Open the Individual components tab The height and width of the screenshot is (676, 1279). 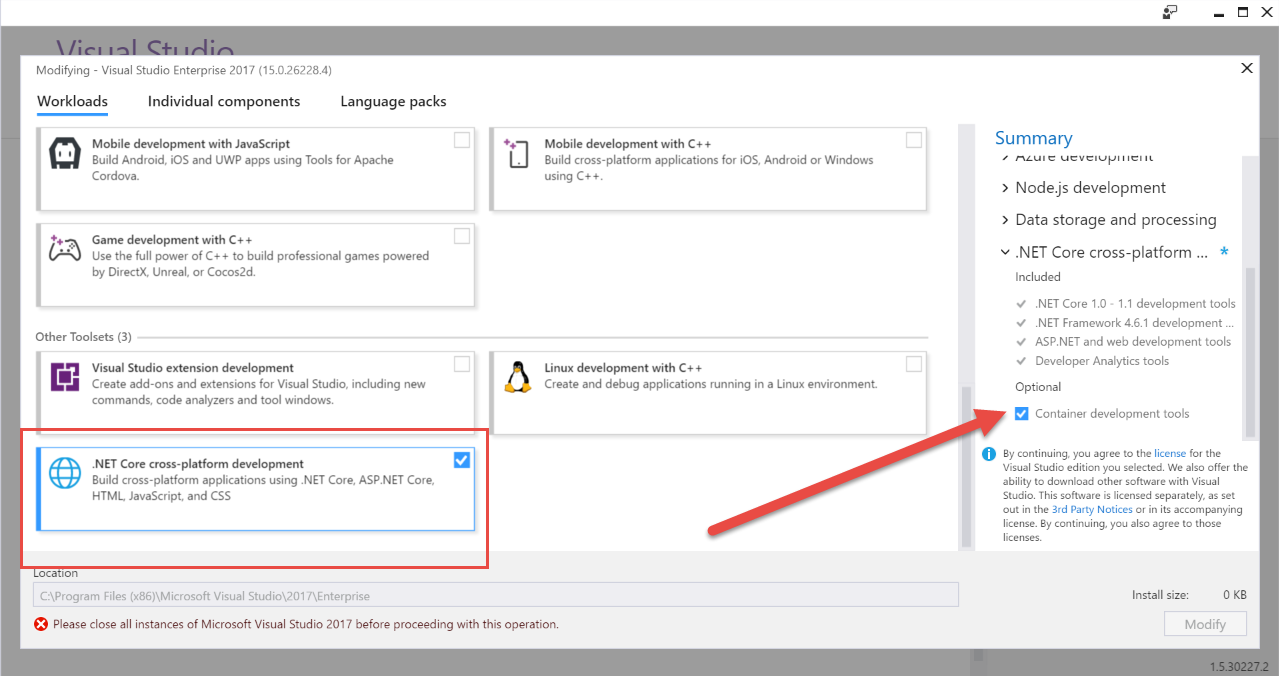[224, 102]
